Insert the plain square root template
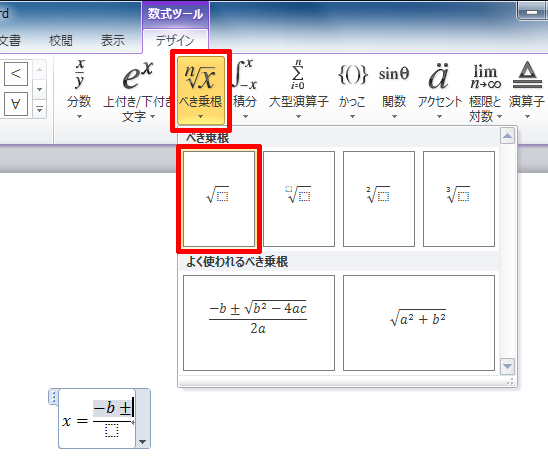The image size is (548, 468). pos(219,199)
